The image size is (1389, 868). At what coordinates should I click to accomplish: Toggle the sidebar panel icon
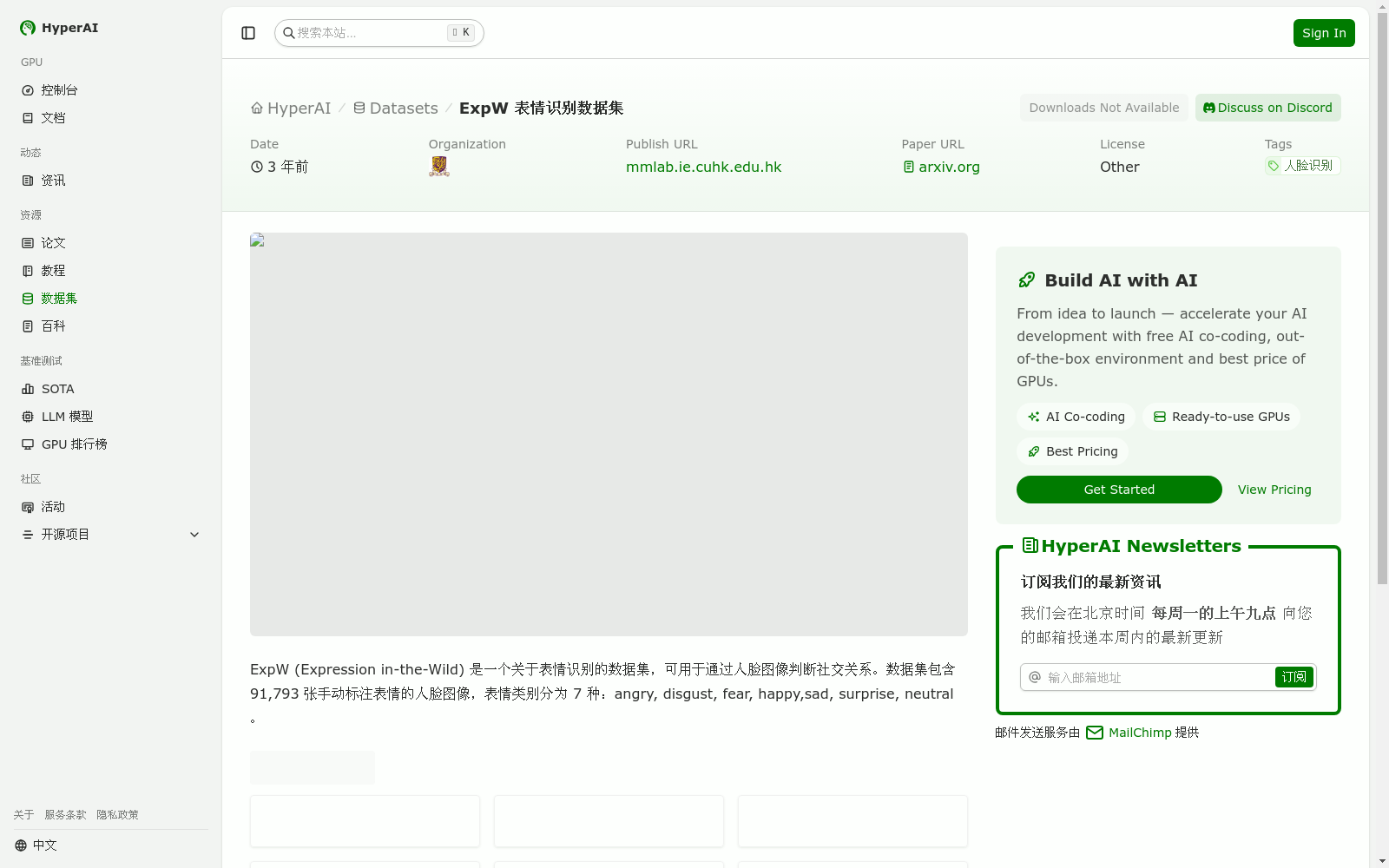[248, 33]
